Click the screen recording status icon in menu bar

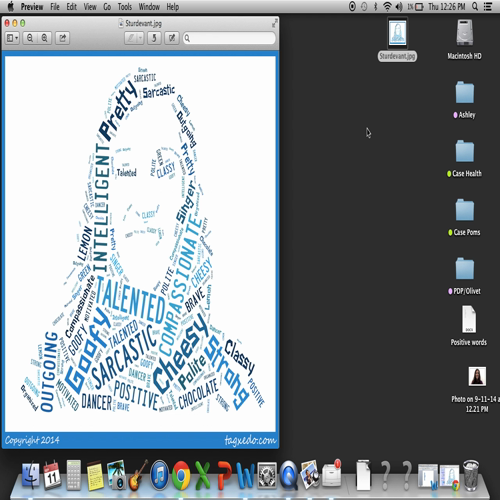(352, 6)
